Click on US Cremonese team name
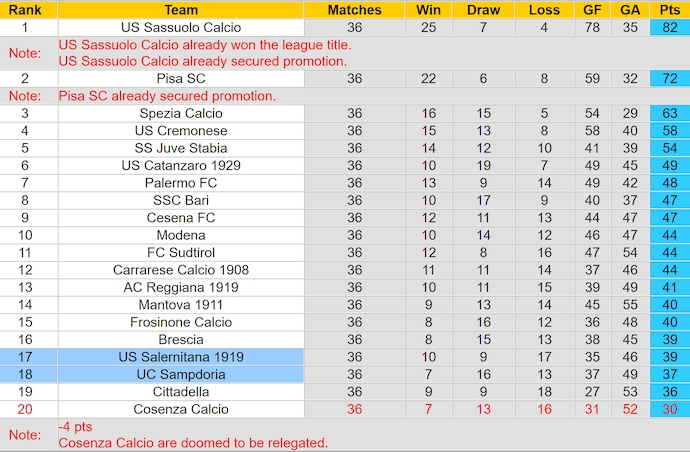This screenshot has width=690, height=452. [181, 131]
